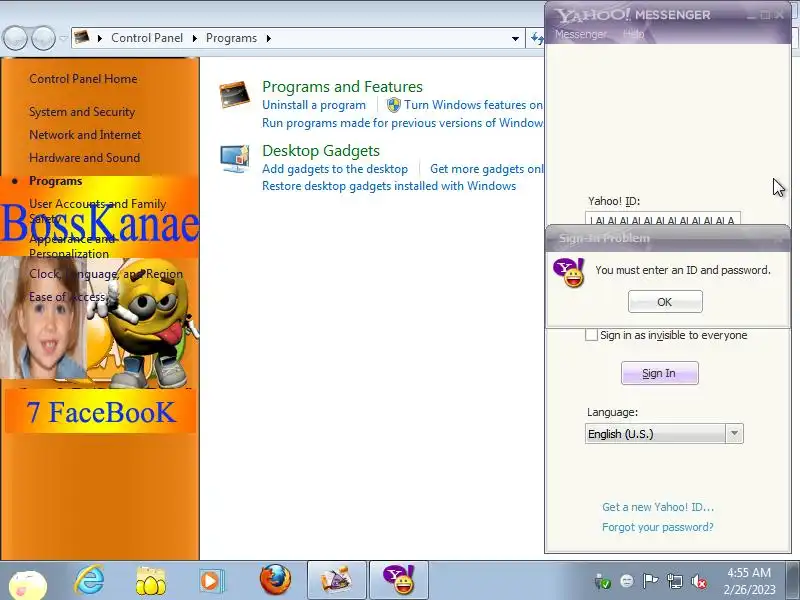Click the forward navigation arrow

[x=43, y=38]
